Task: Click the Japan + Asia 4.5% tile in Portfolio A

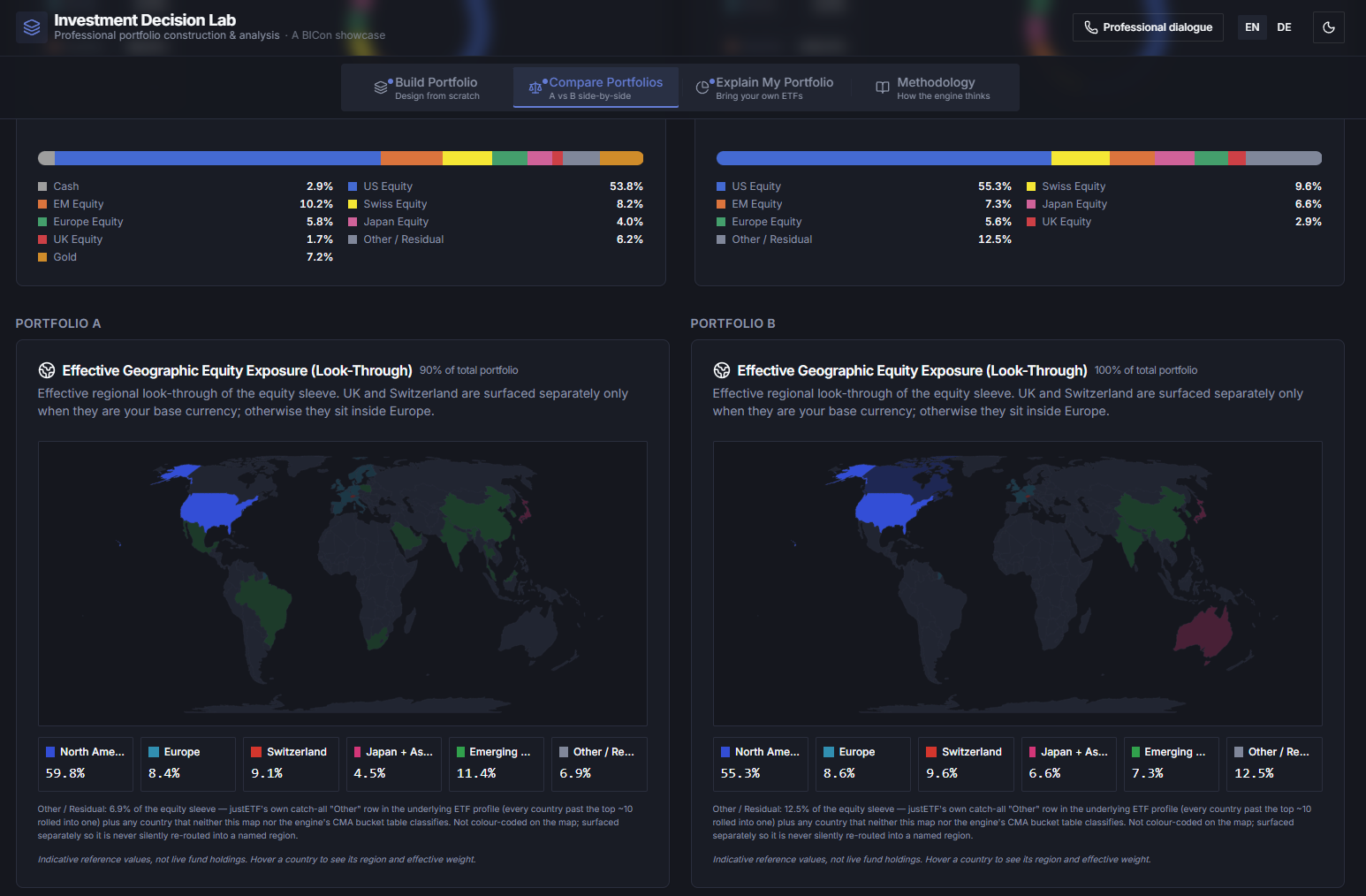Action: pyautogui.click(x=394, y=763)
